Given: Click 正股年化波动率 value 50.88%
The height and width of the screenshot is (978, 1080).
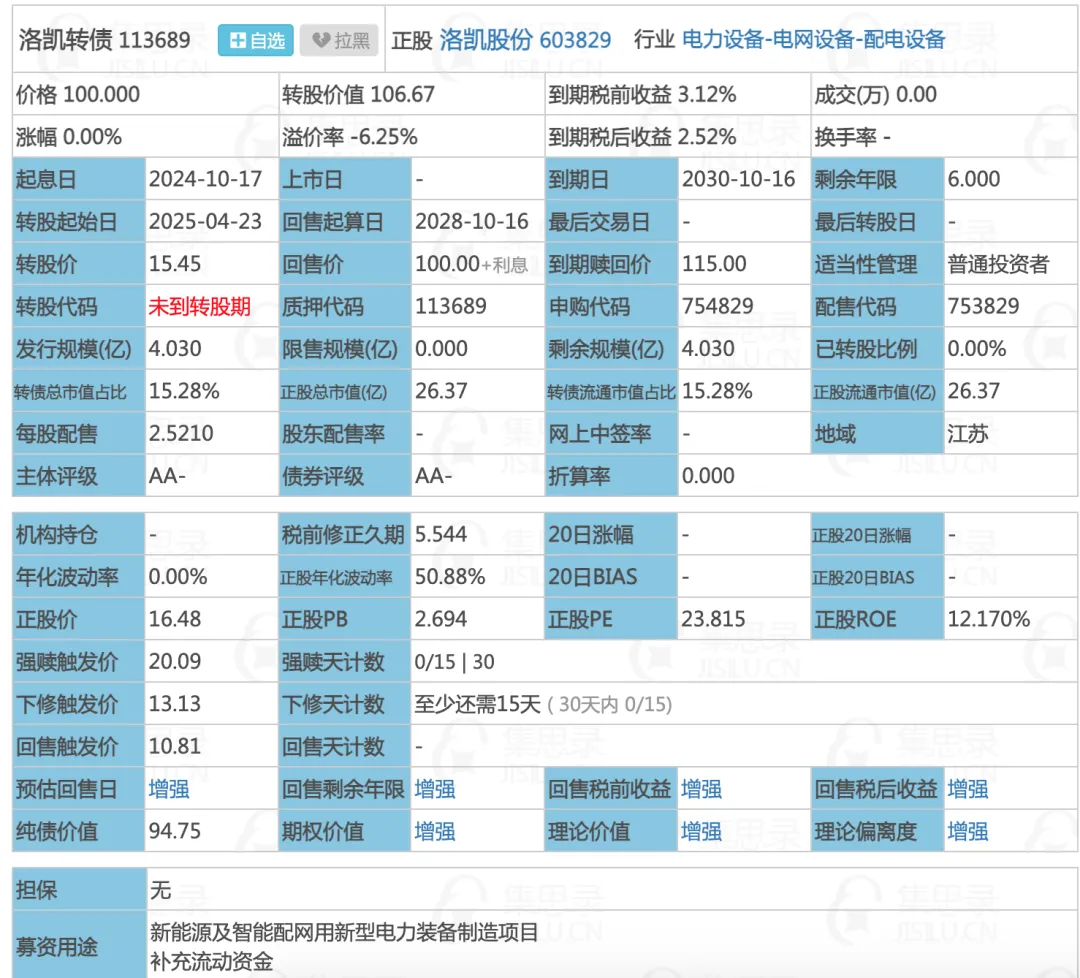Looking at the screenshot, I should click(x=450, y=577).
